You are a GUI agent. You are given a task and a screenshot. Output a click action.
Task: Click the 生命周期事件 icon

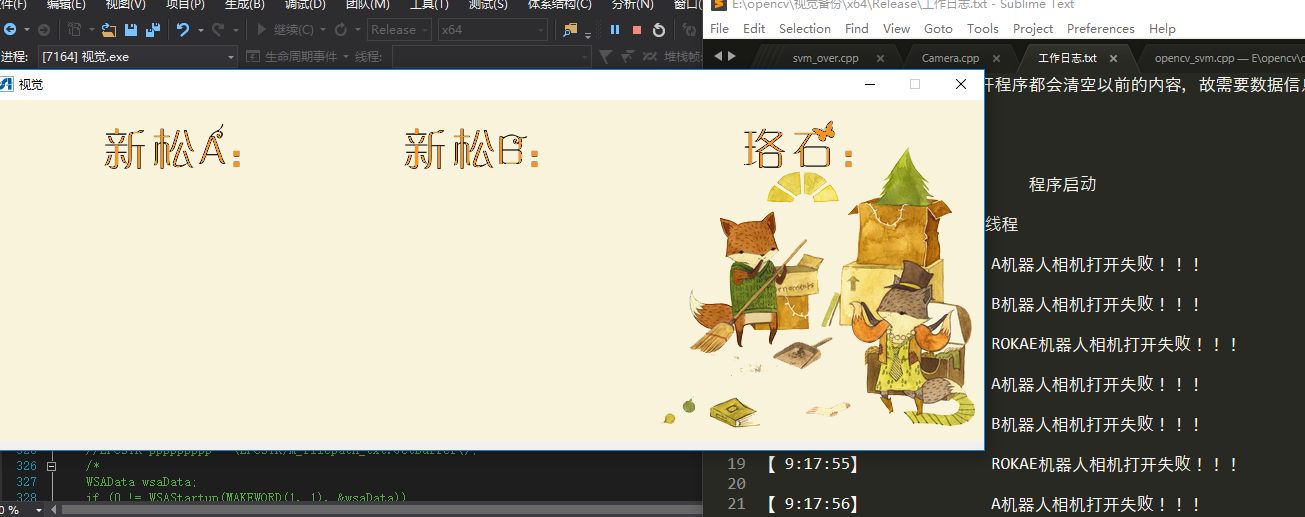click(253, 57)
